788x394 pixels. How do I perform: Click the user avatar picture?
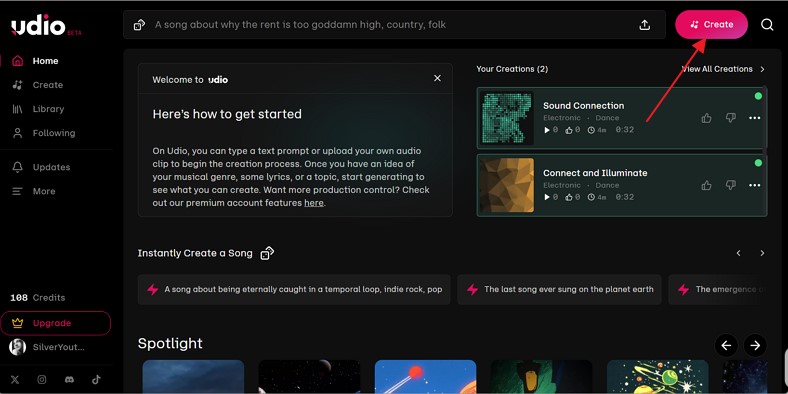tap(18, 347)
